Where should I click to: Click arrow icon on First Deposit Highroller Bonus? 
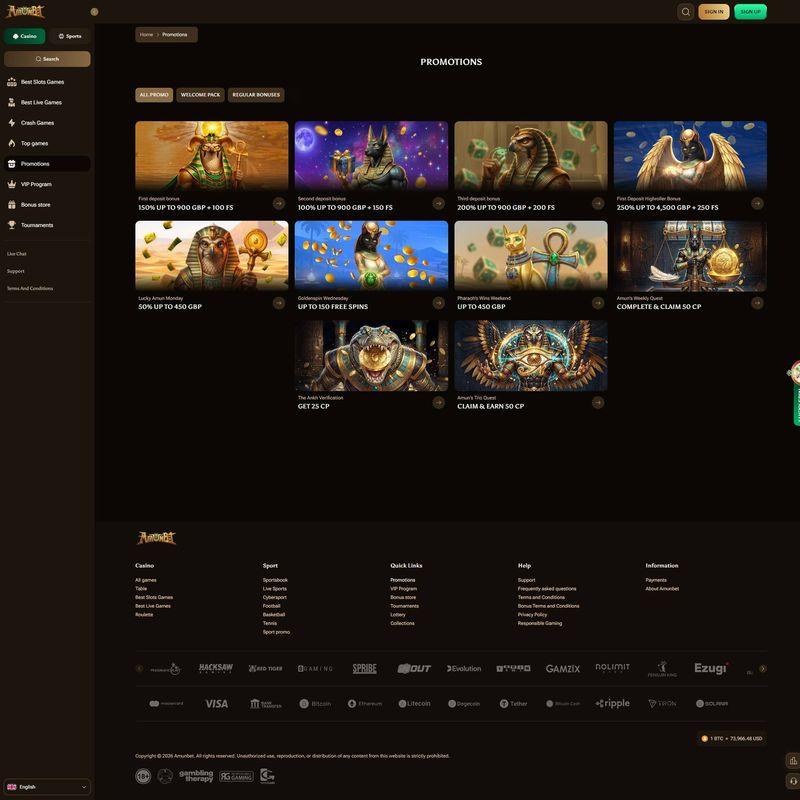pyautogui.click(x=757, y=204)
